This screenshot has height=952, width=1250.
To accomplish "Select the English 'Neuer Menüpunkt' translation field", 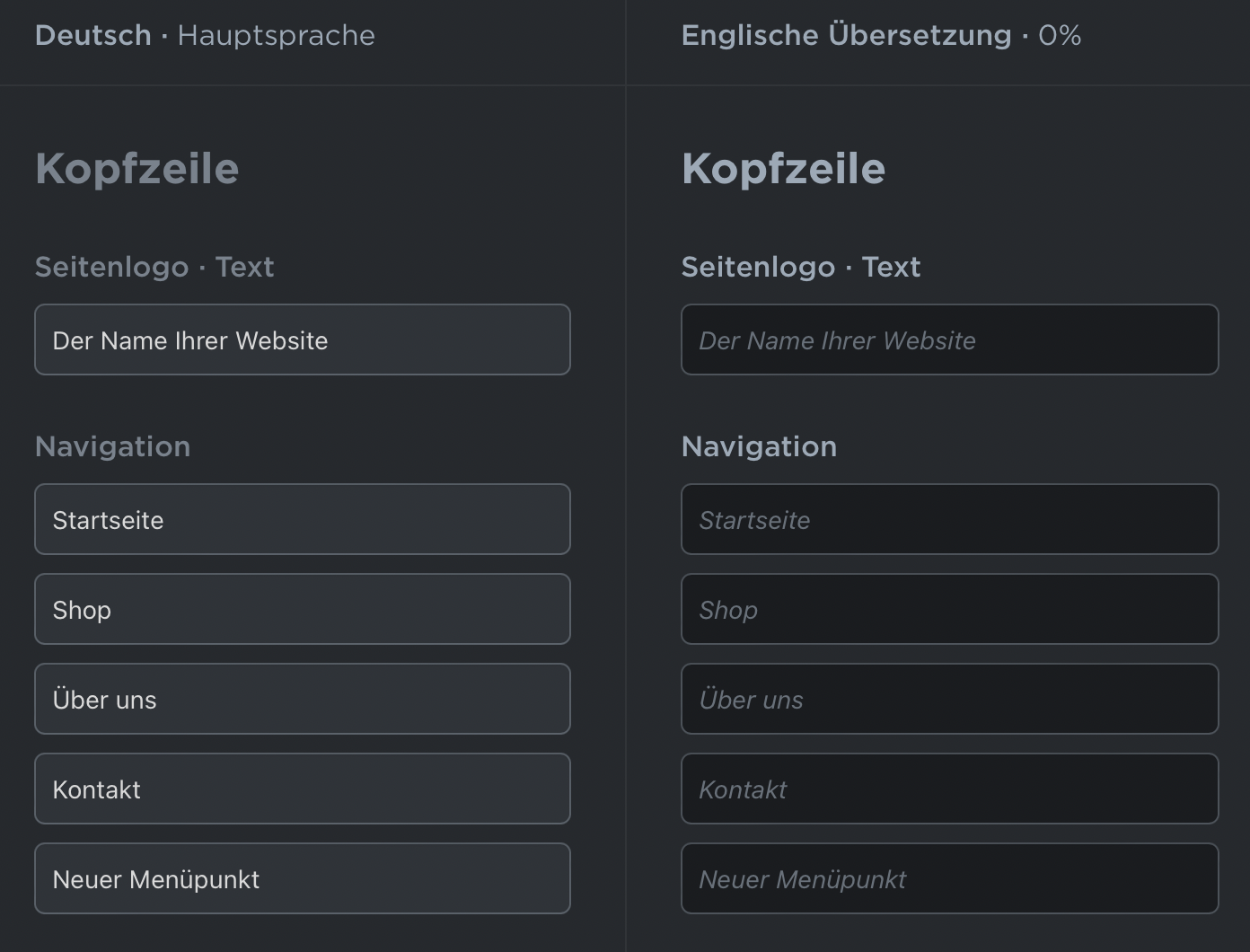I will pos(950,878).
